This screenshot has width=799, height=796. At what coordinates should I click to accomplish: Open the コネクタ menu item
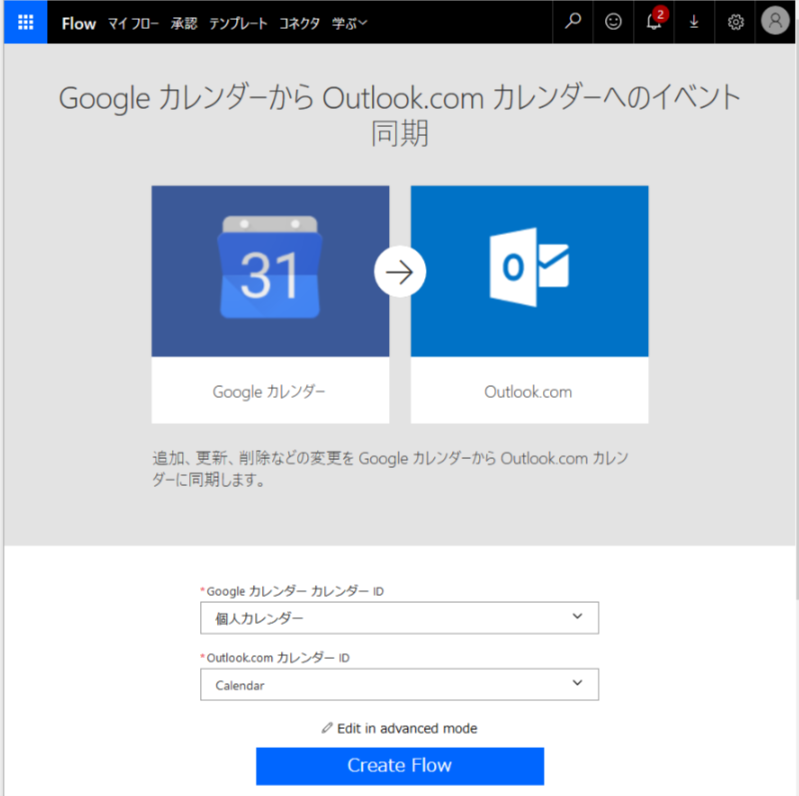coord(299,23)
